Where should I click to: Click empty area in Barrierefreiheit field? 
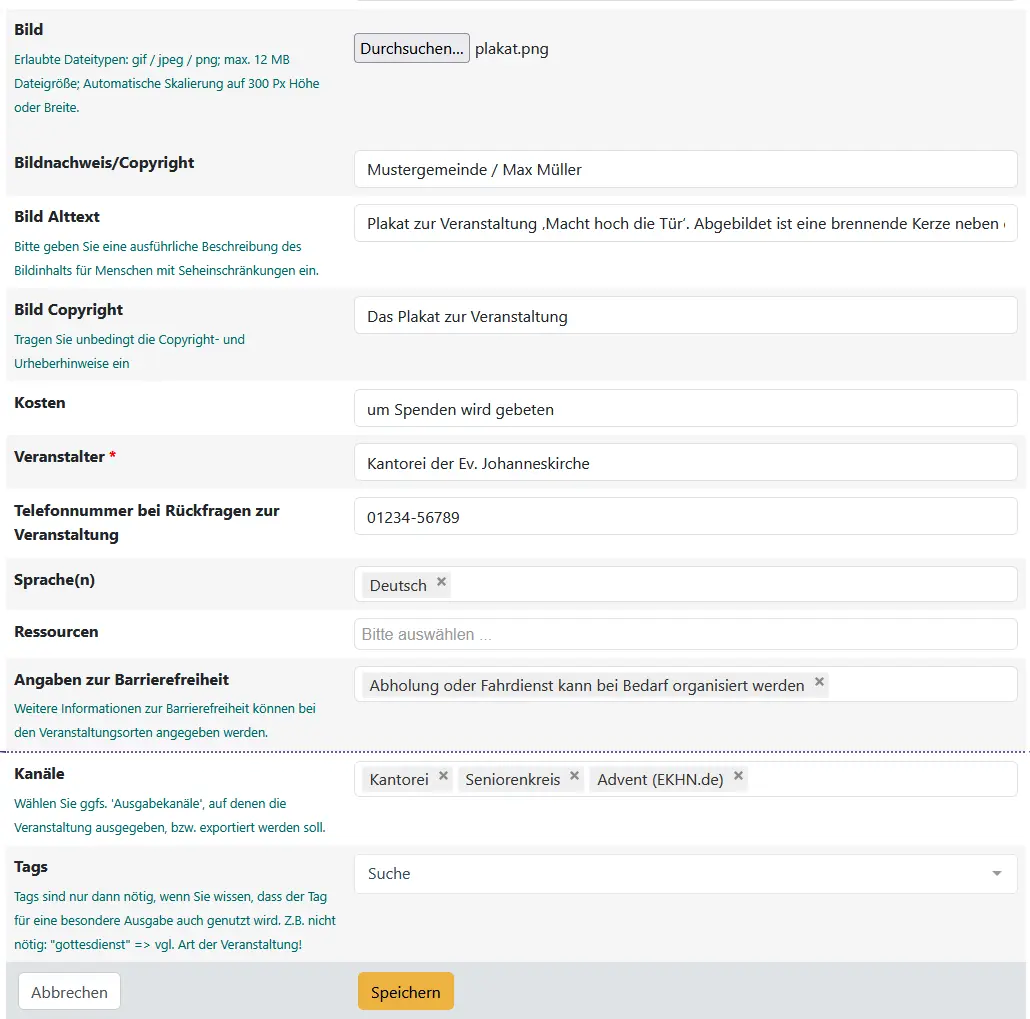[x=920, y=685]
